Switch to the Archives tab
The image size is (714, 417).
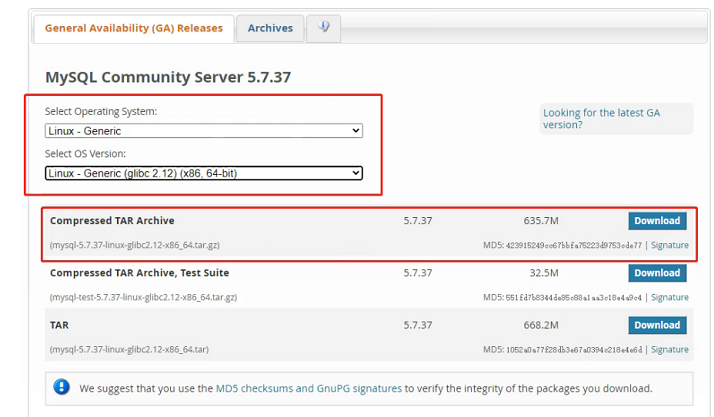[x=270, y=28]
